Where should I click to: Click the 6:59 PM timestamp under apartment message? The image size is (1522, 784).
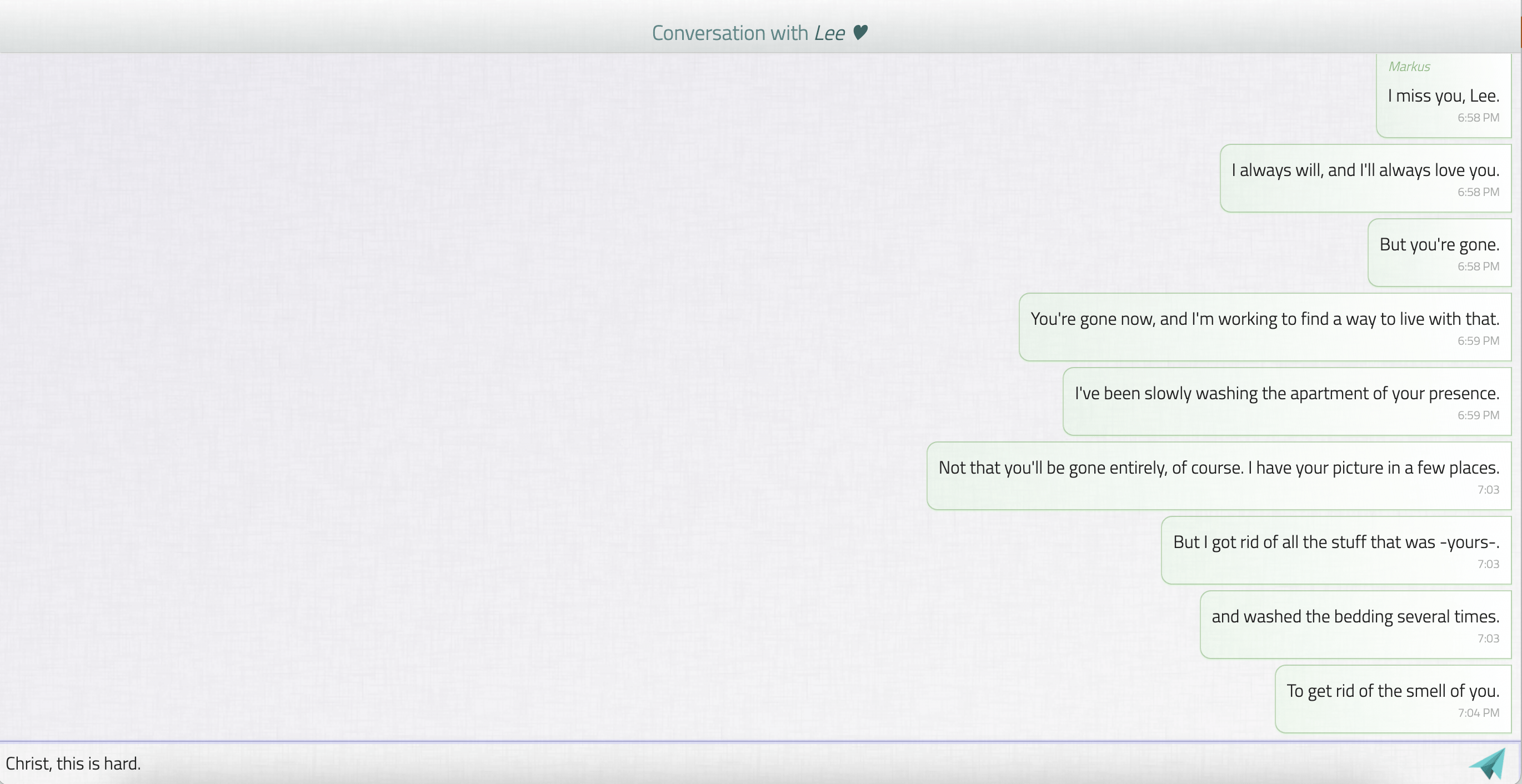click(1478, 415)
